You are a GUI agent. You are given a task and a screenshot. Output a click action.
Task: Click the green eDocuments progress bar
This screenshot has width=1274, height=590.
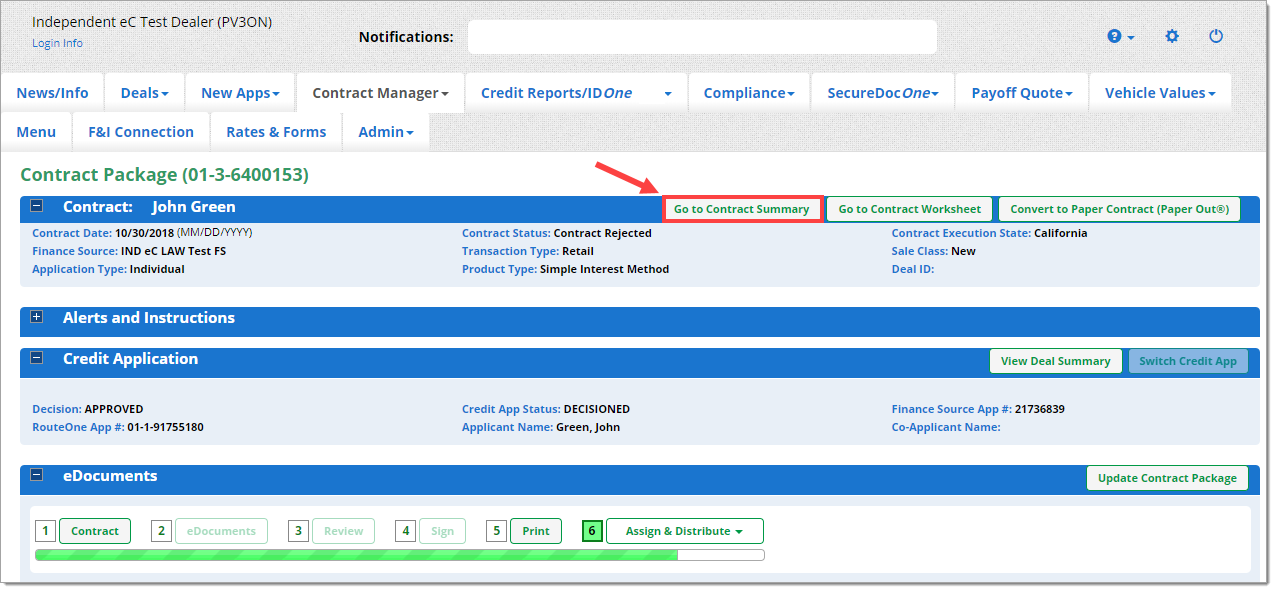[399, 554]
